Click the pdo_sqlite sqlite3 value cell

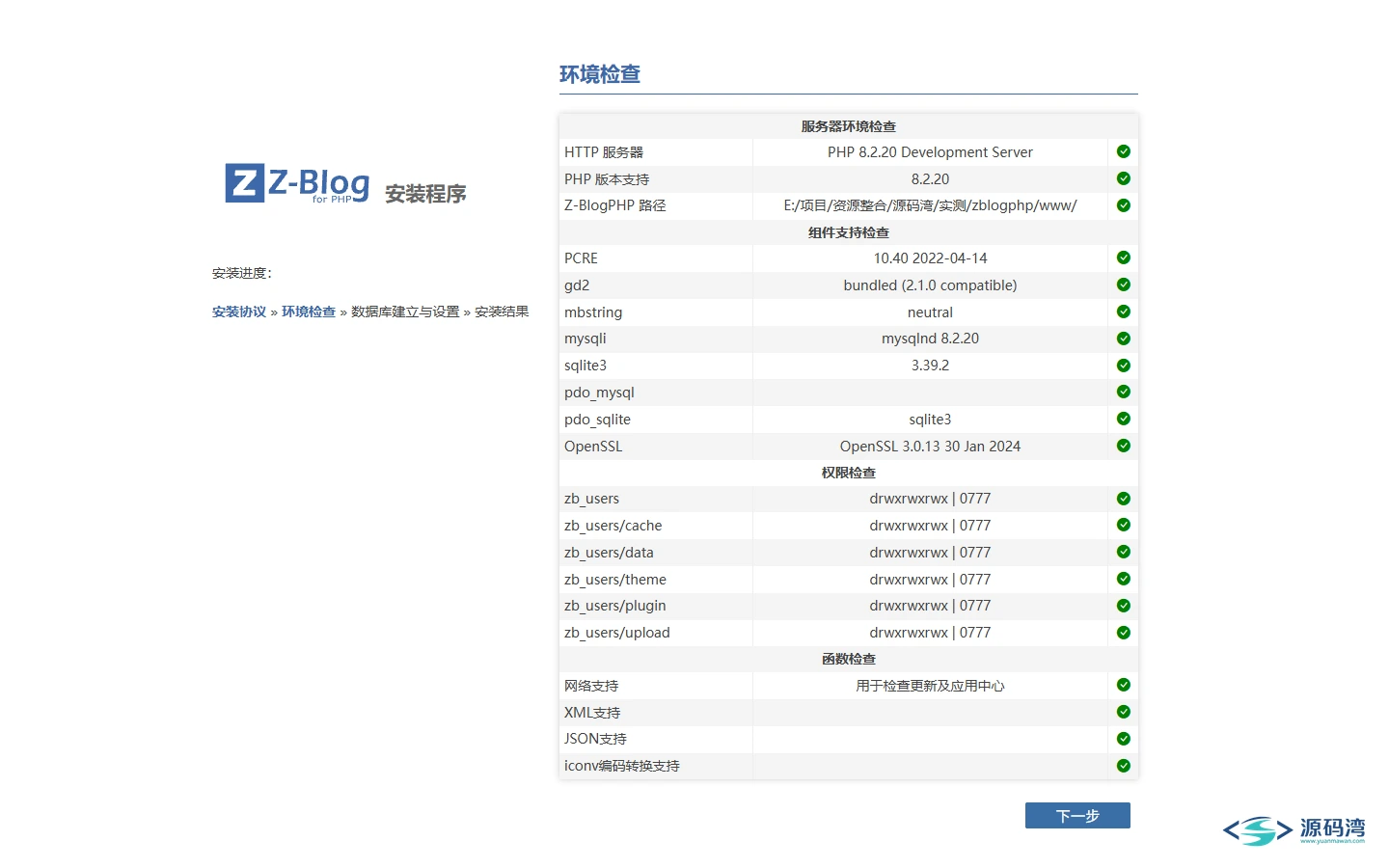[x=930, y=420]
